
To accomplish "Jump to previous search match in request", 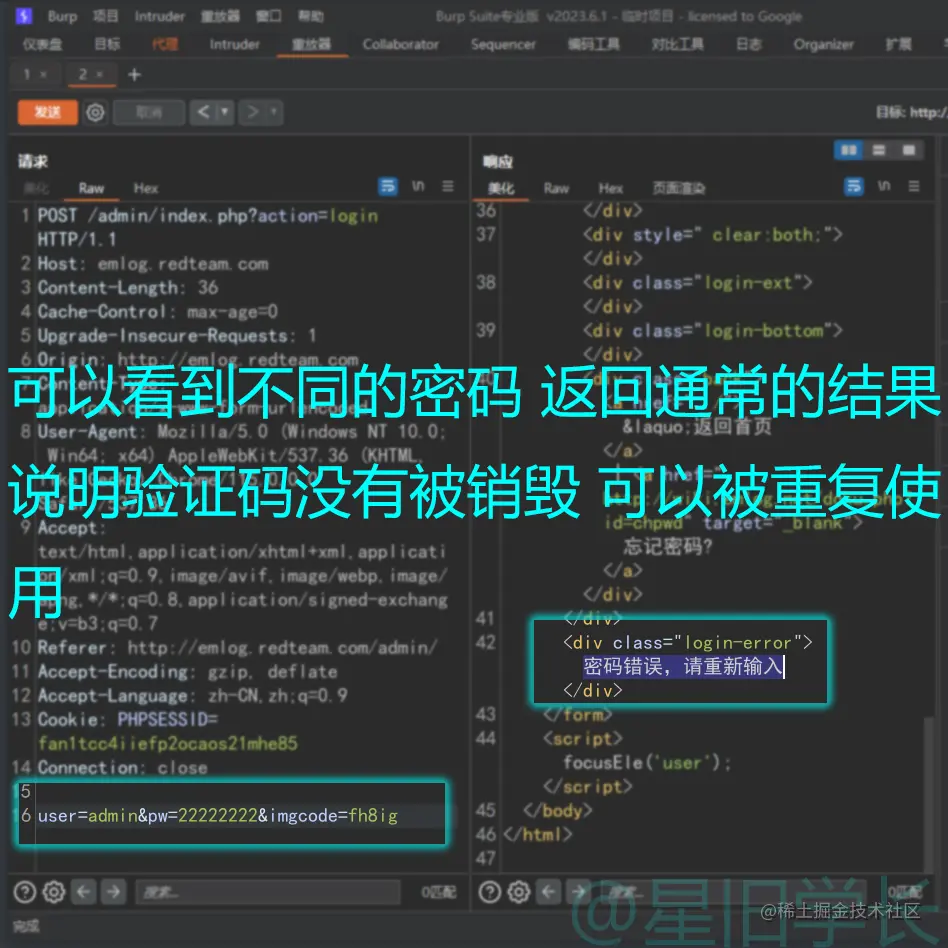I will 83,892.
